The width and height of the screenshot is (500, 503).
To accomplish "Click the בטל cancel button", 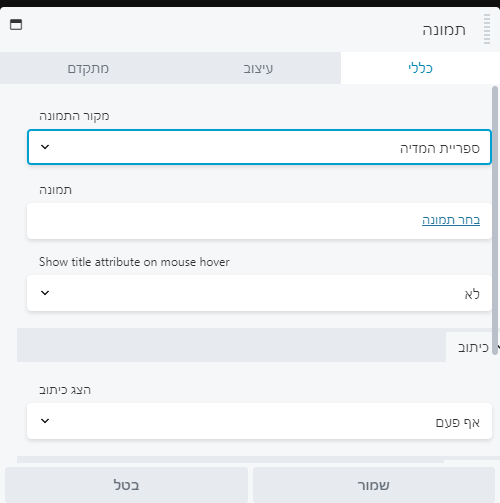I will (x=126, y=485).
